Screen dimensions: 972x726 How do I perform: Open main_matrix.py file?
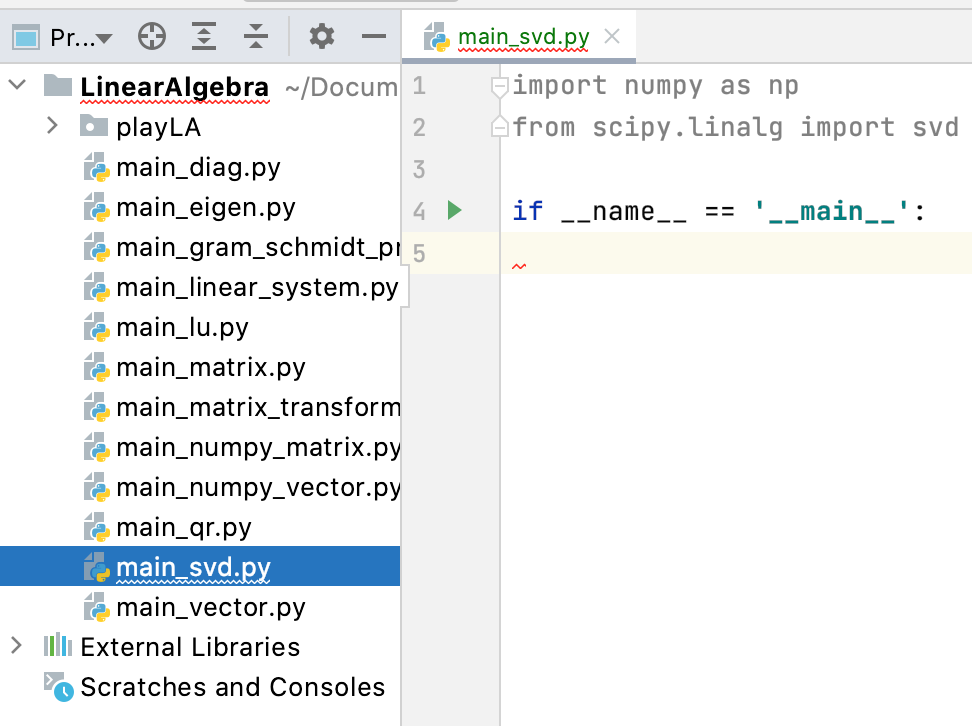coord(211,367)
